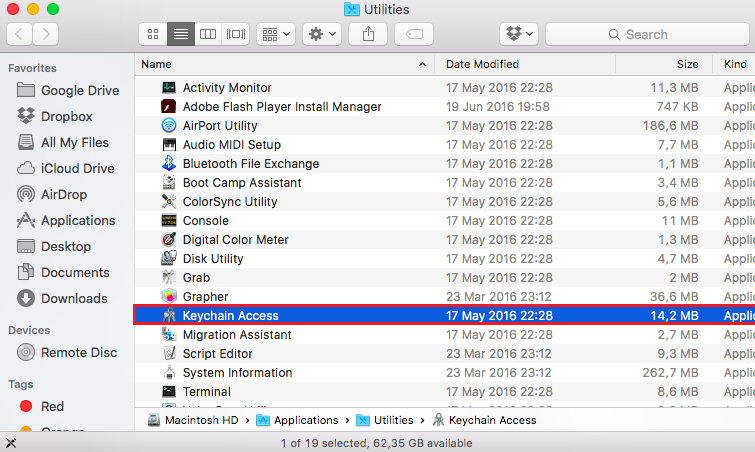
Task: Click the Search field
Action: 648,34
